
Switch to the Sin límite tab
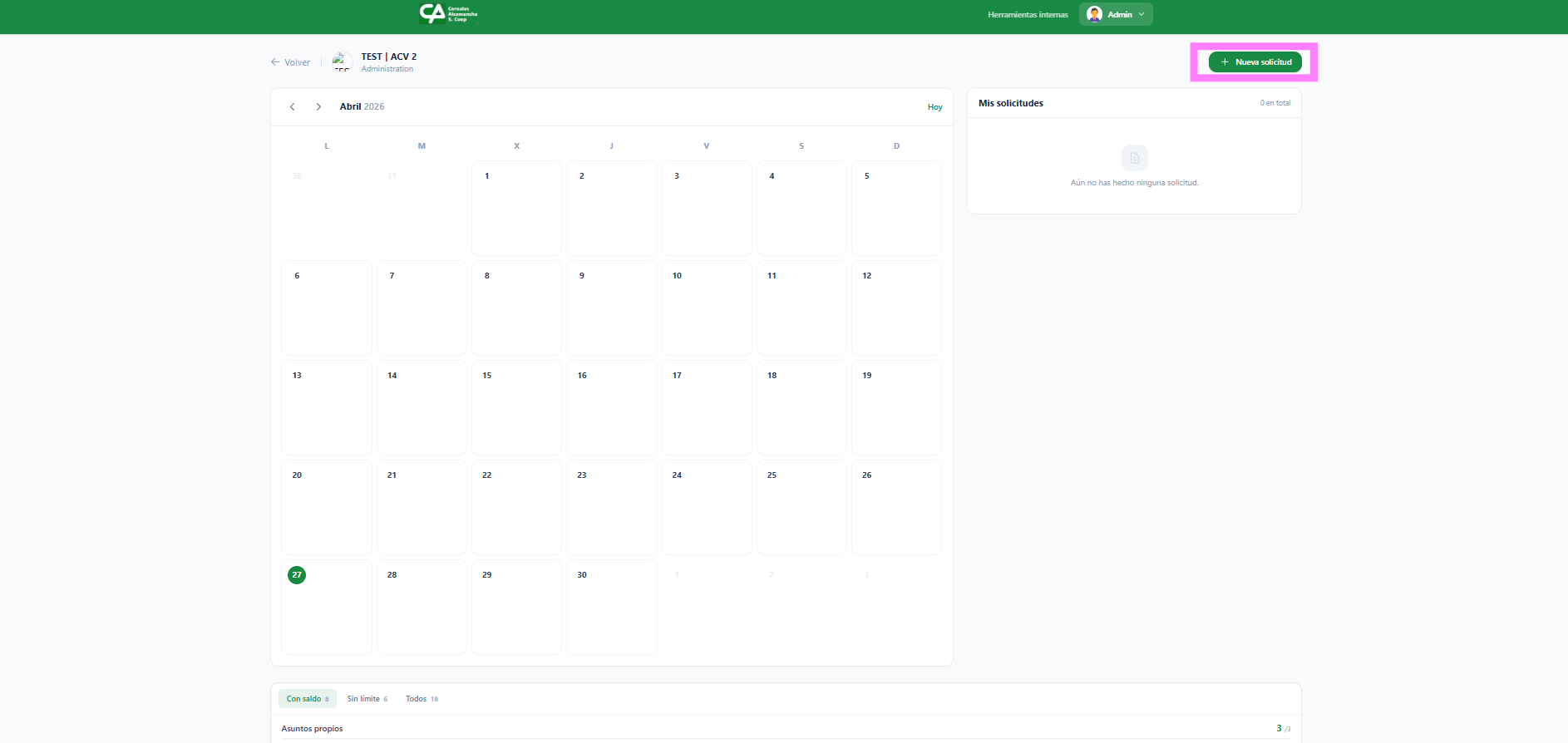367,699
